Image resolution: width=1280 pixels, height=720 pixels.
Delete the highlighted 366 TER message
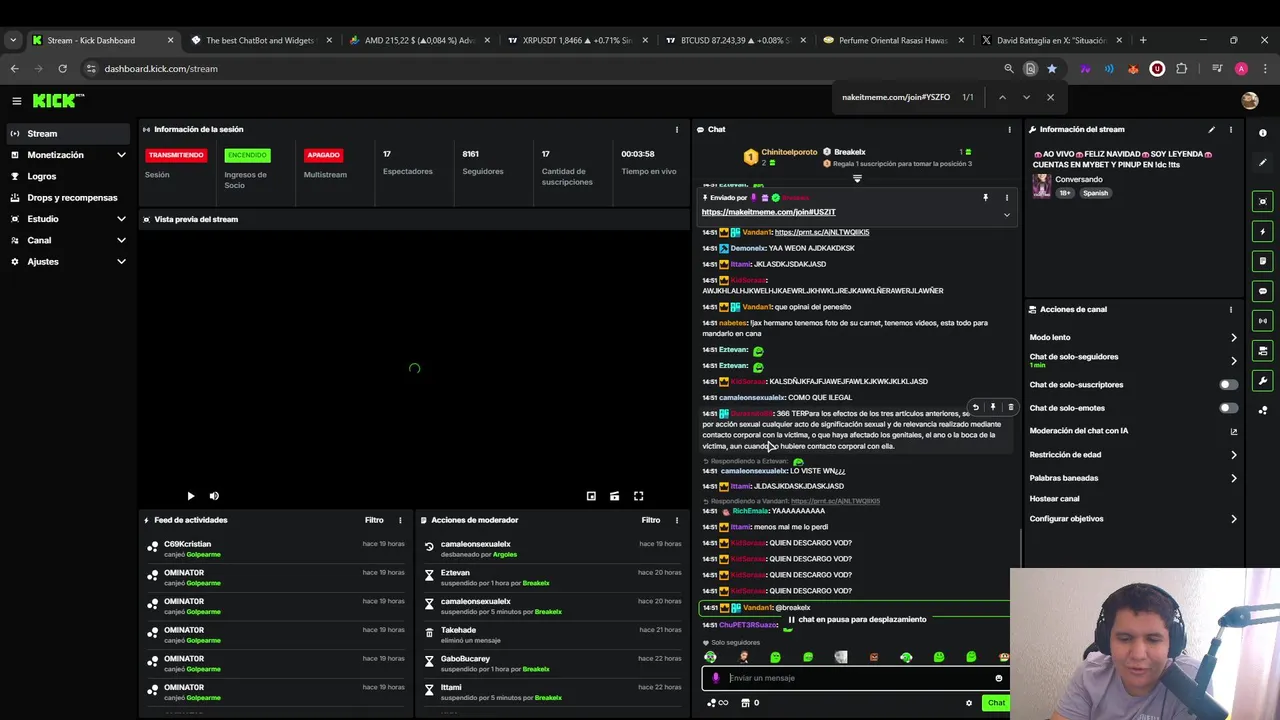point(1010,407)
